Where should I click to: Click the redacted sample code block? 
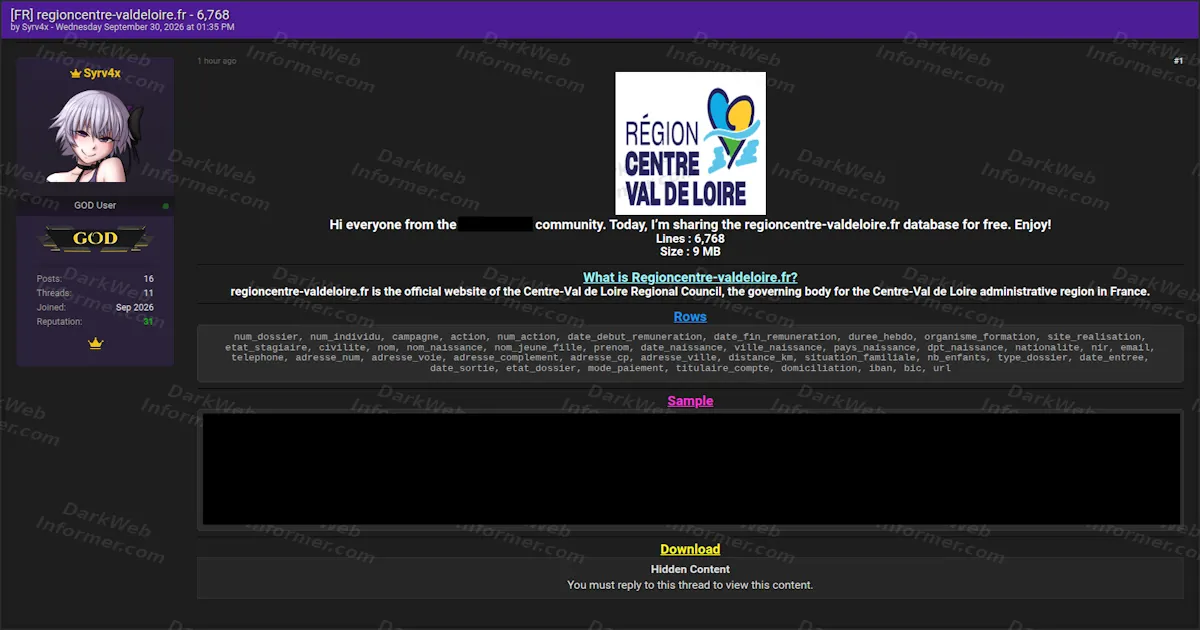click(x=691, y=469)
